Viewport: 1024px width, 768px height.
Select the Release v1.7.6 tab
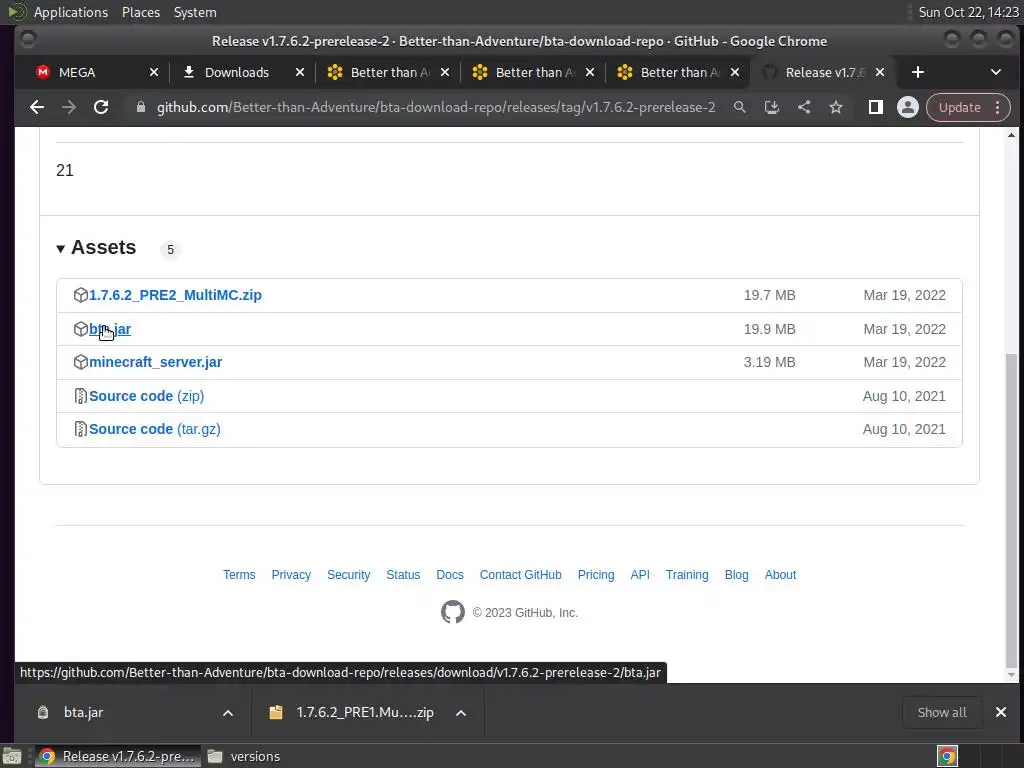pos(825,72)
